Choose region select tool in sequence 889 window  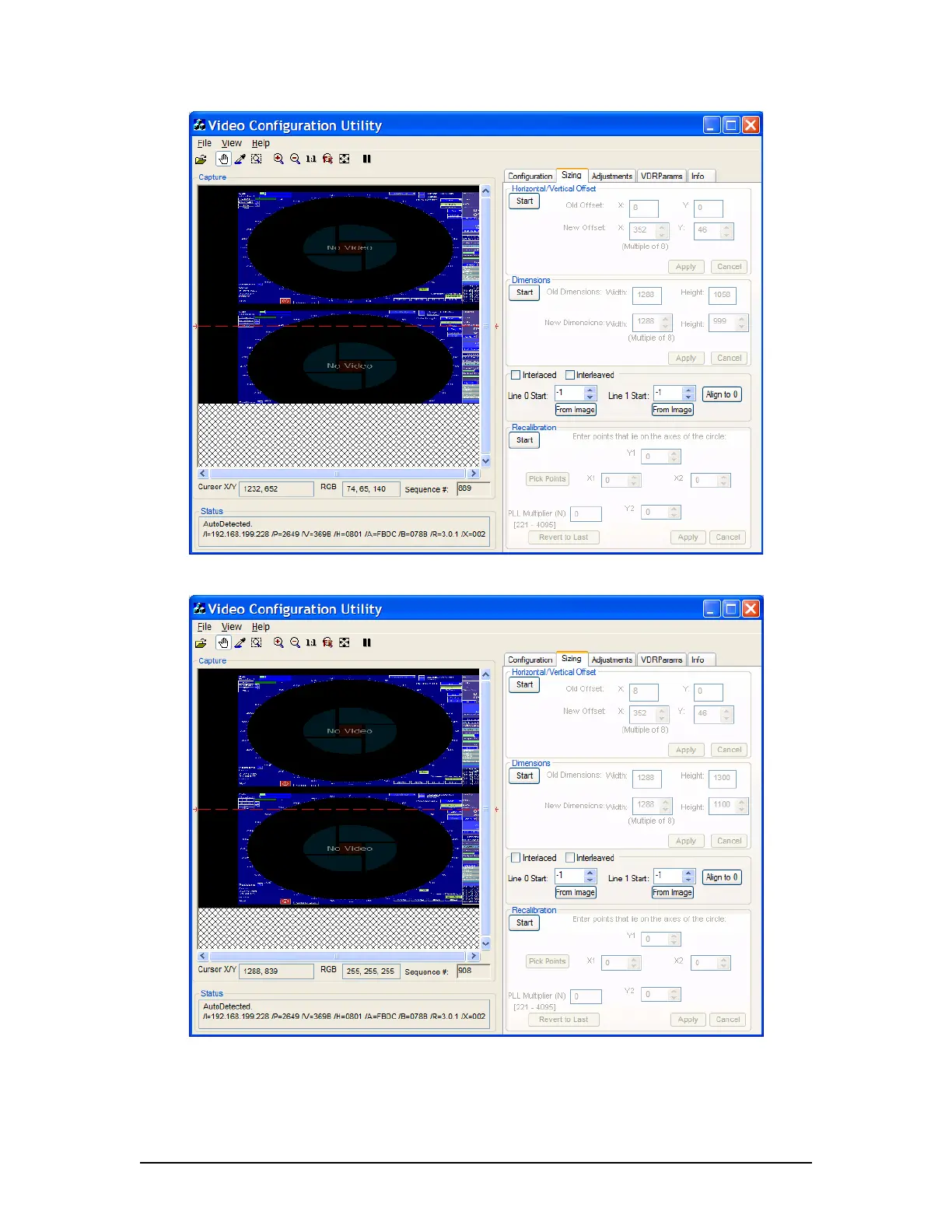(x=256, y=159)
